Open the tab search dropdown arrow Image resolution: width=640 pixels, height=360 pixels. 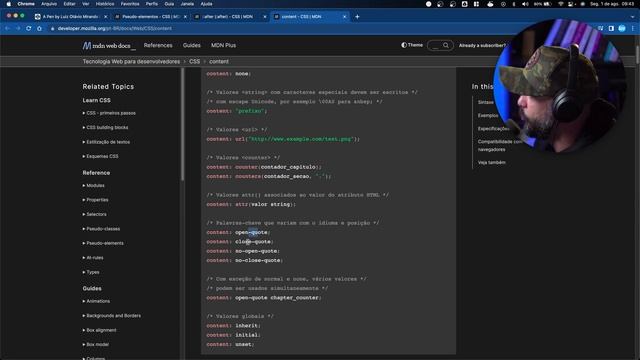pos(633,17)
